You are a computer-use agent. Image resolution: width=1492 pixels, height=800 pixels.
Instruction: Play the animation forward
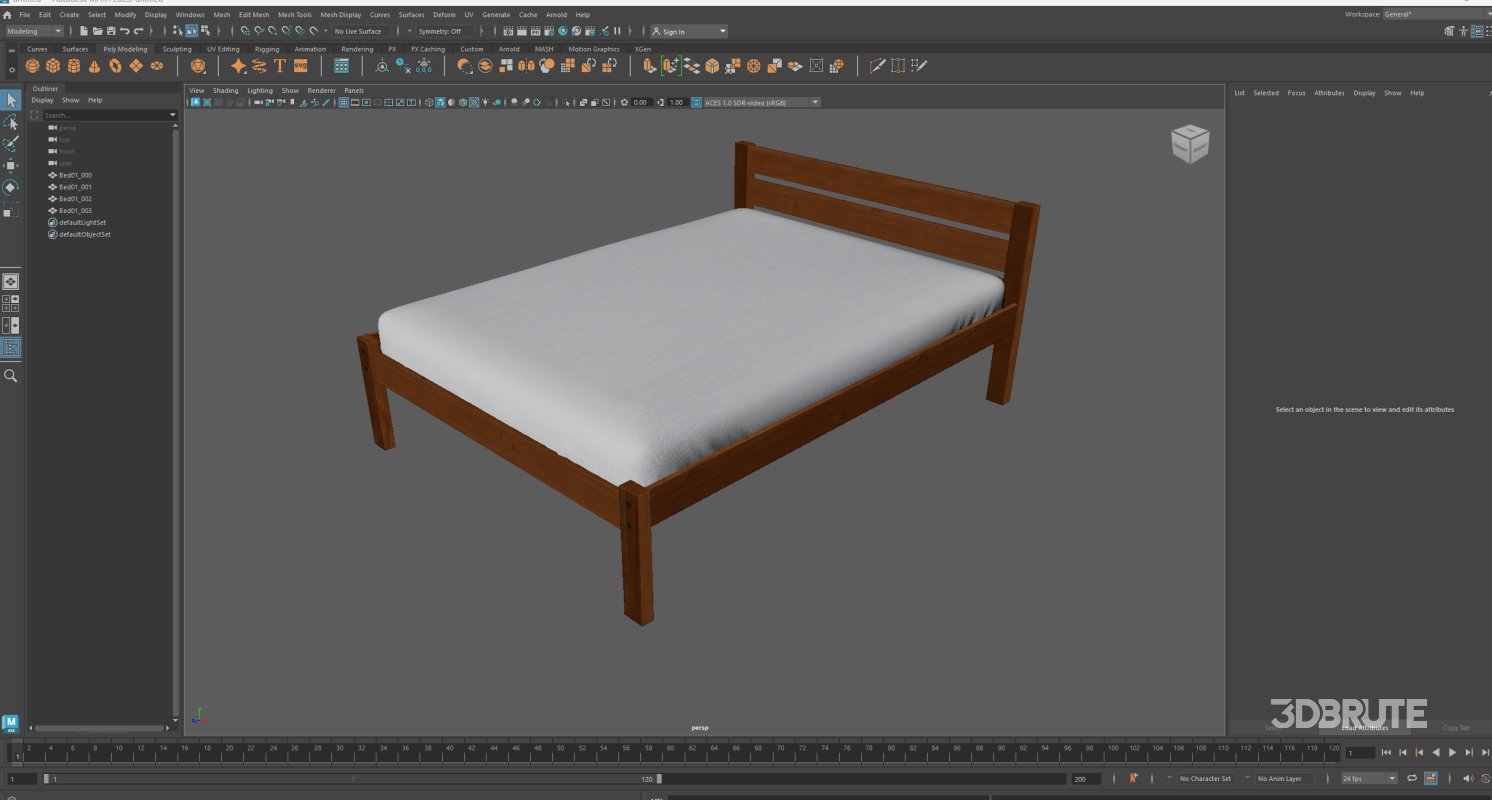1452,752
